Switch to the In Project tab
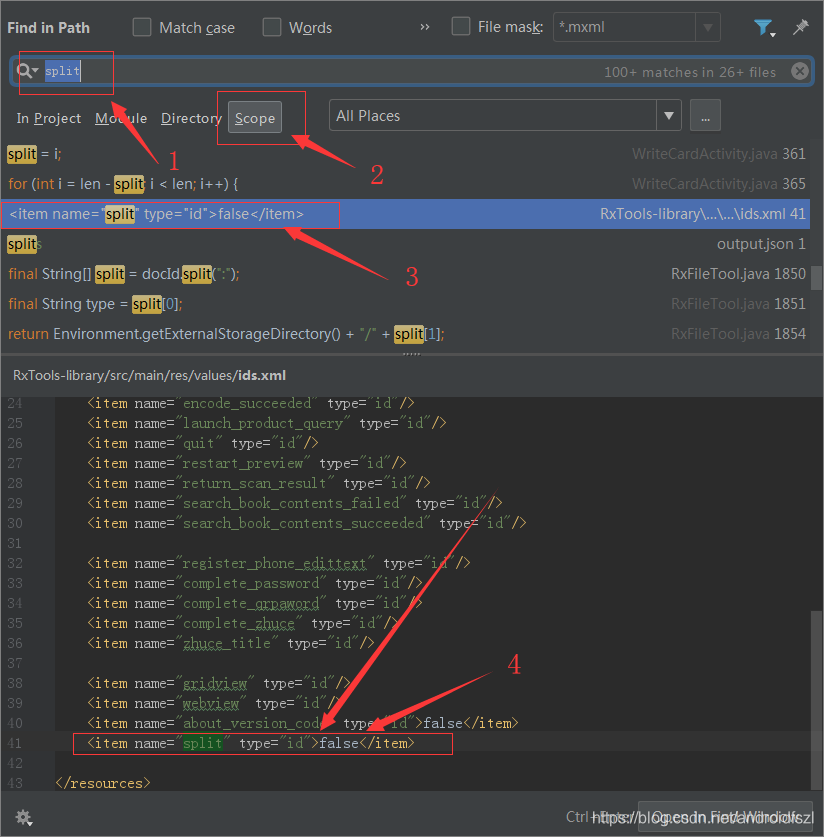 click(48, 118)
